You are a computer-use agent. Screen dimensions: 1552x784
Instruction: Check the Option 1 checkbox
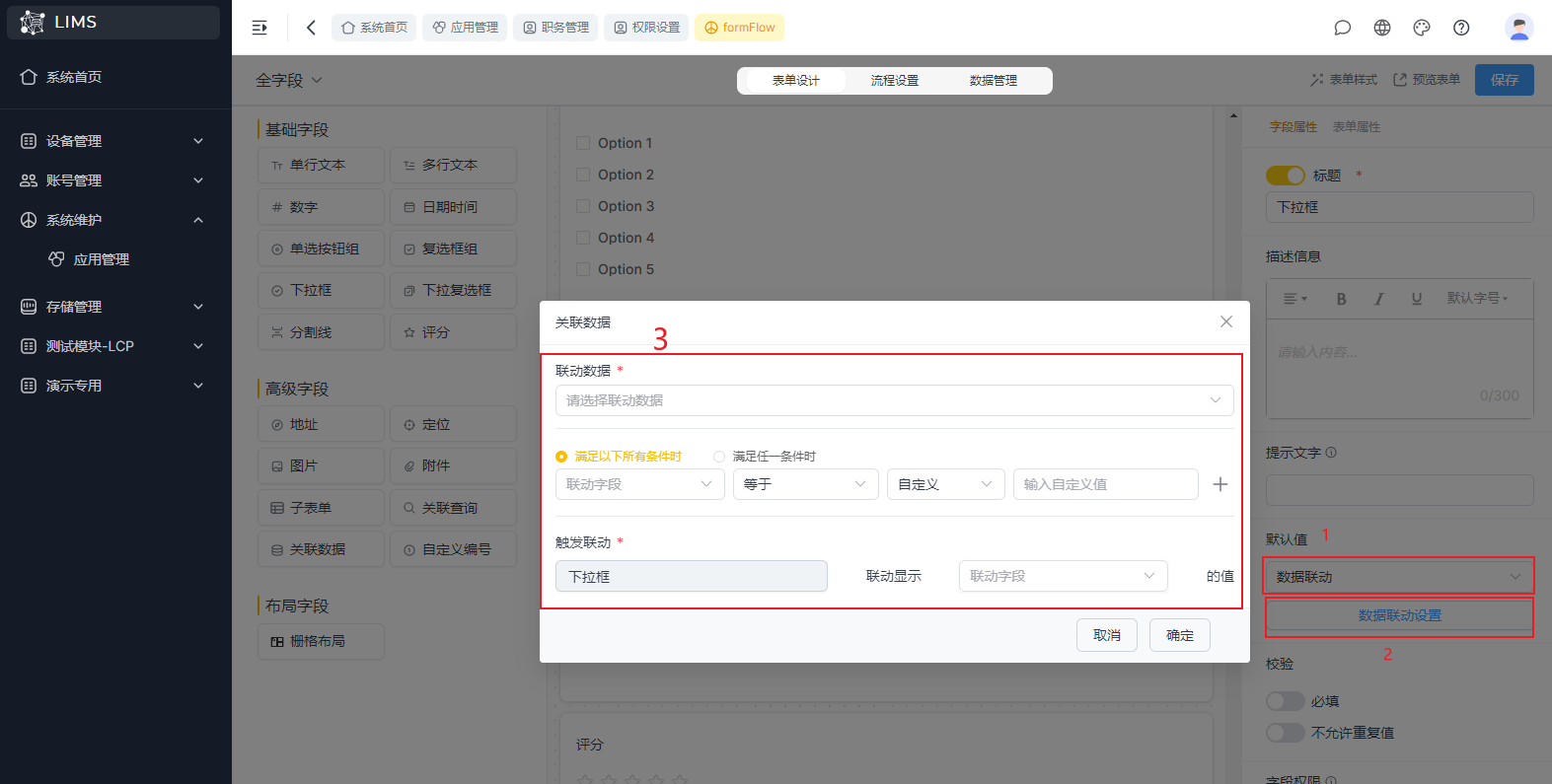(x=583, y=143)
